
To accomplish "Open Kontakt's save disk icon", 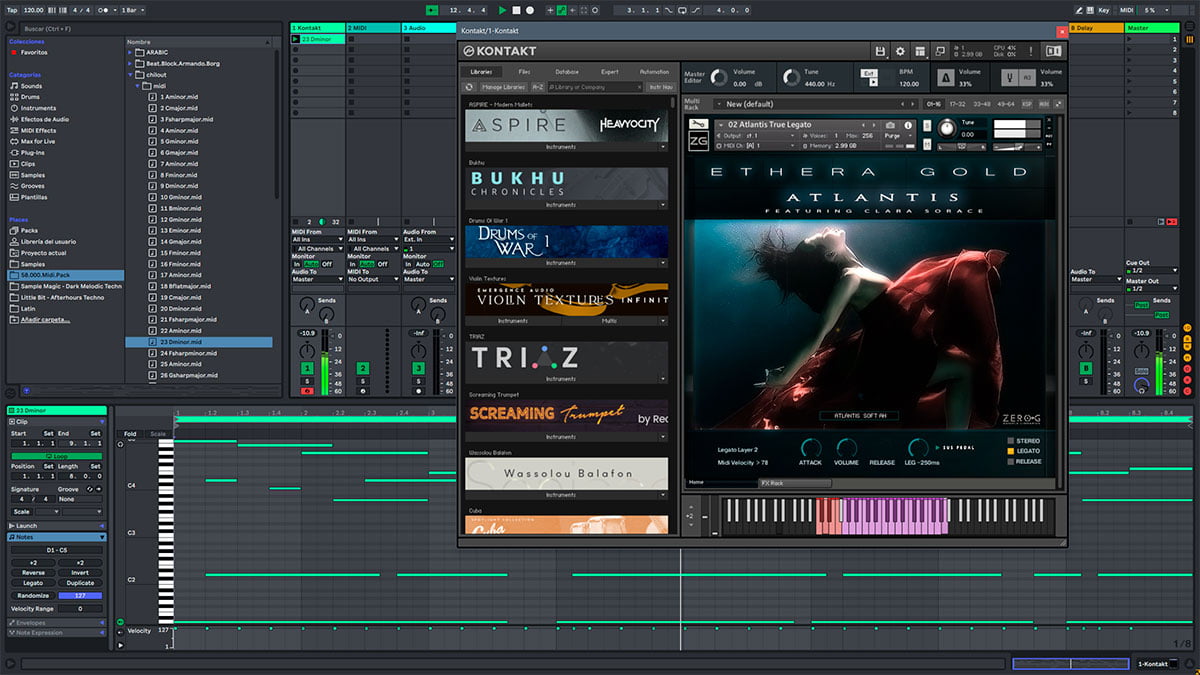I will [880, 51].
